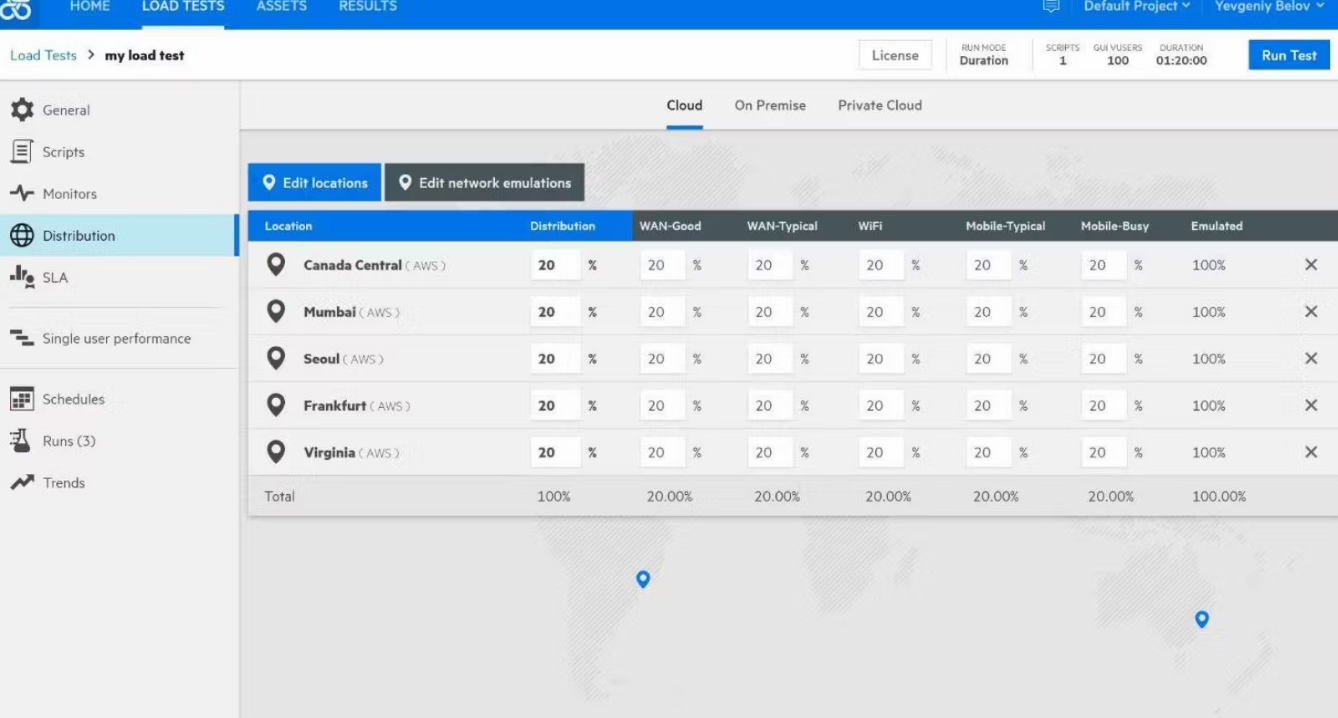Follow the Load Tests breadcrumb link

43,55
